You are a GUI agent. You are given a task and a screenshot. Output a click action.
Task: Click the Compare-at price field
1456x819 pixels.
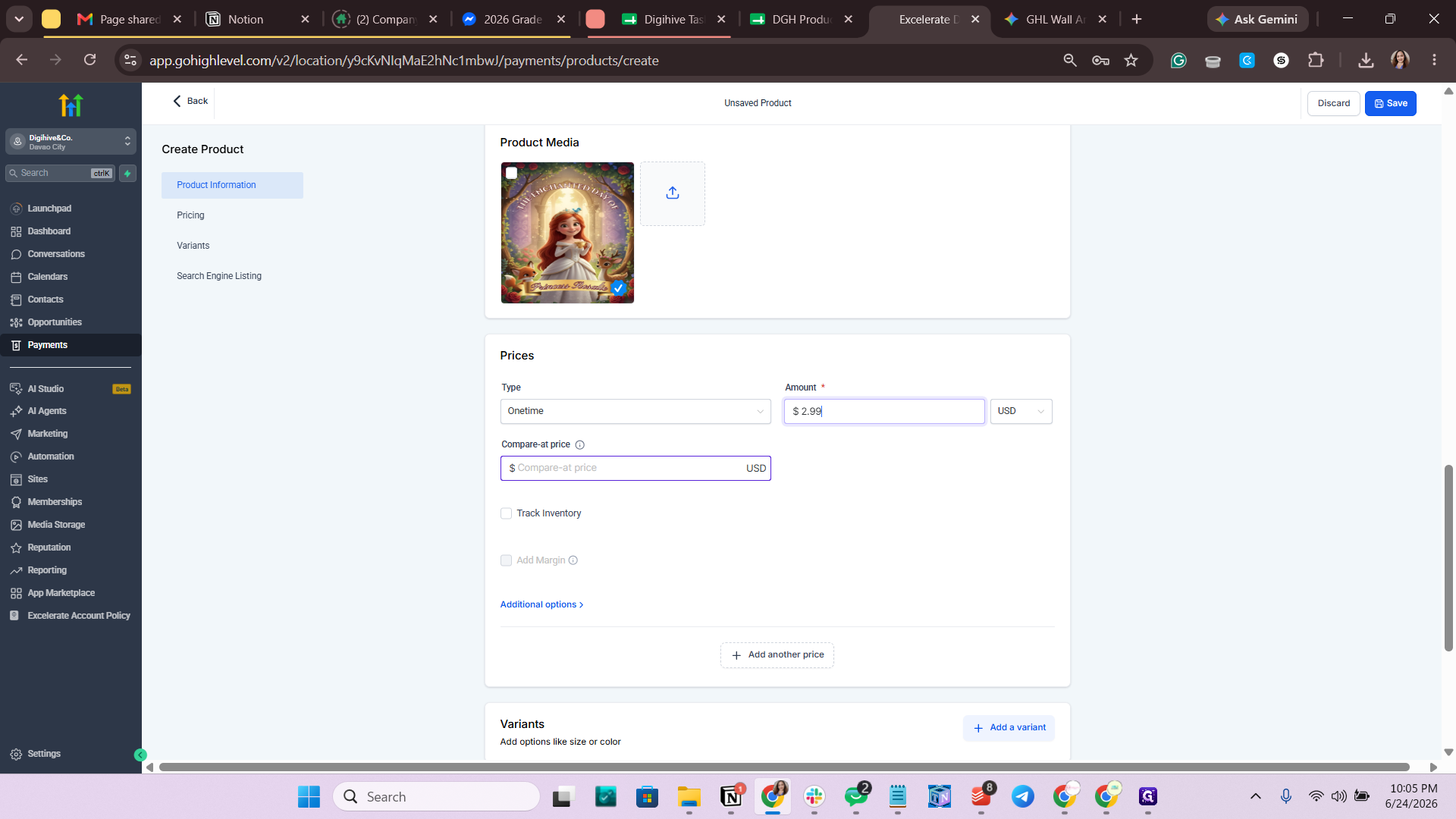click(635, 468)
